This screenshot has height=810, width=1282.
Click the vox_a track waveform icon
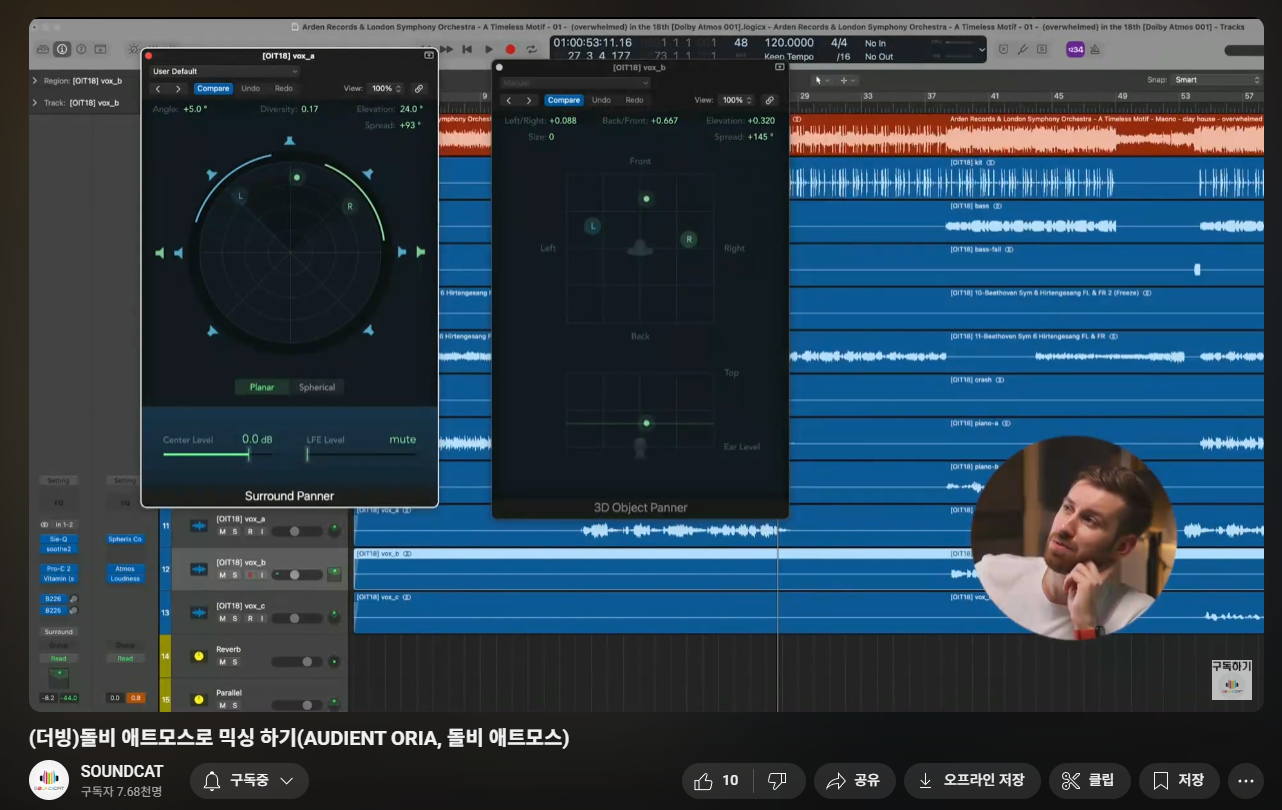[198, 525]
